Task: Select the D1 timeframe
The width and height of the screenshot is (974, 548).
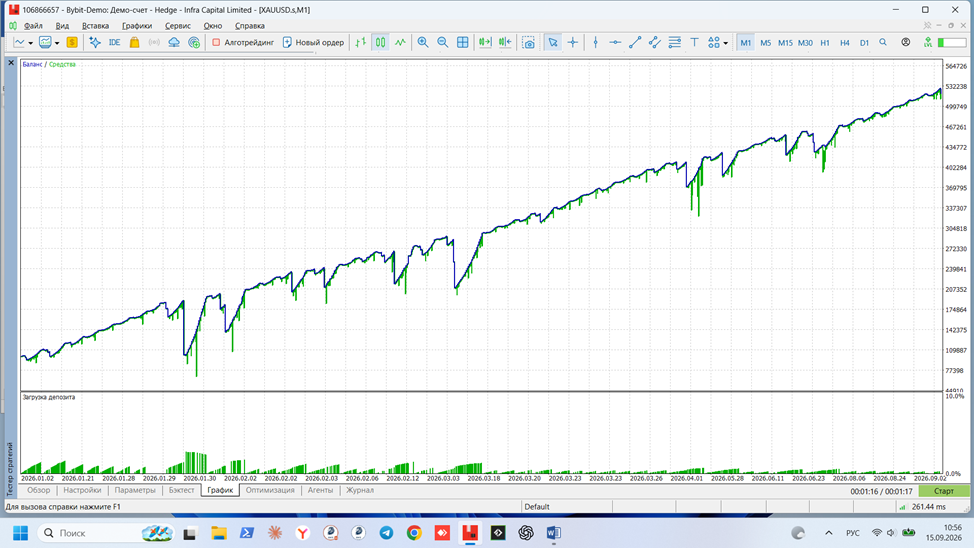Action: pyautogui.click(x=864, y=43)
